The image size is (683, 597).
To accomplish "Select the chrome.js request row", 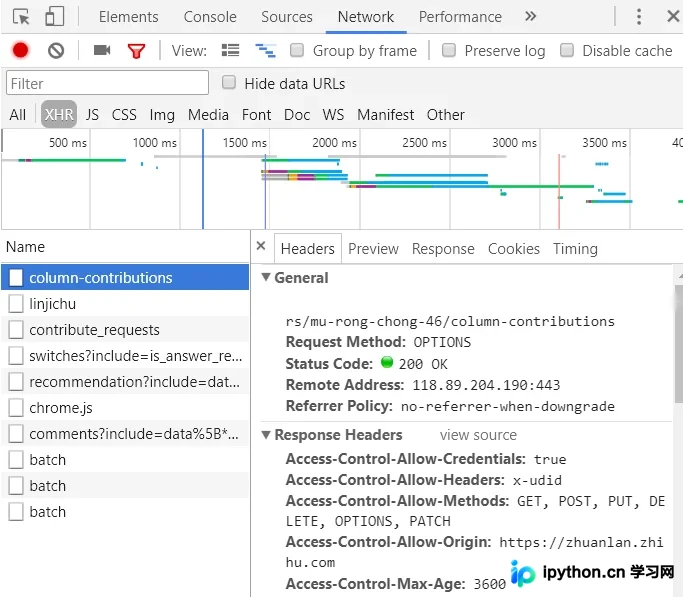I will tap(125, 408).
